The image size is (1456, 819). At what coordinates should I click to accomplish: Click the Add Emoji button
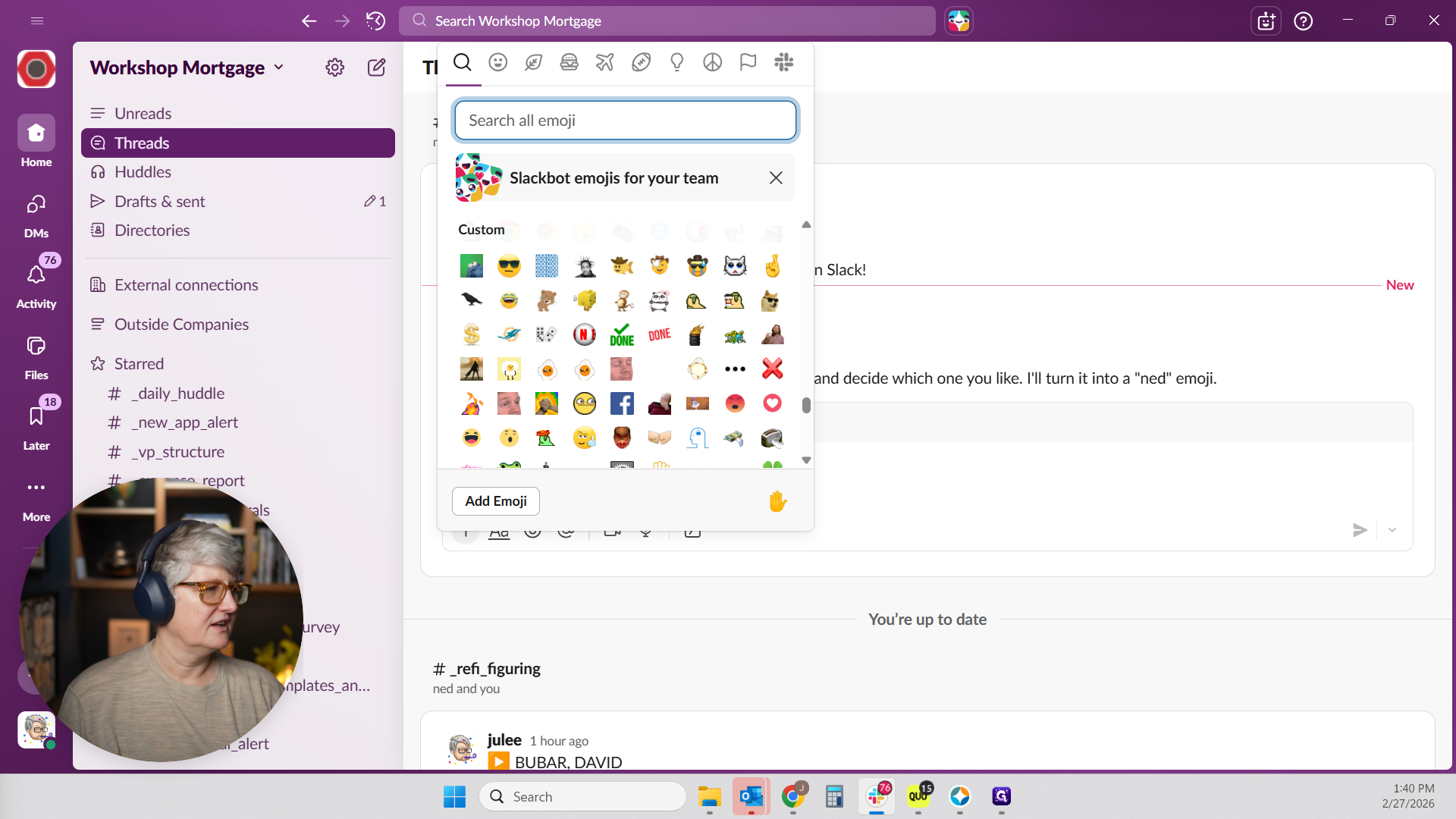pyautogui.click(x=495, y=500)
